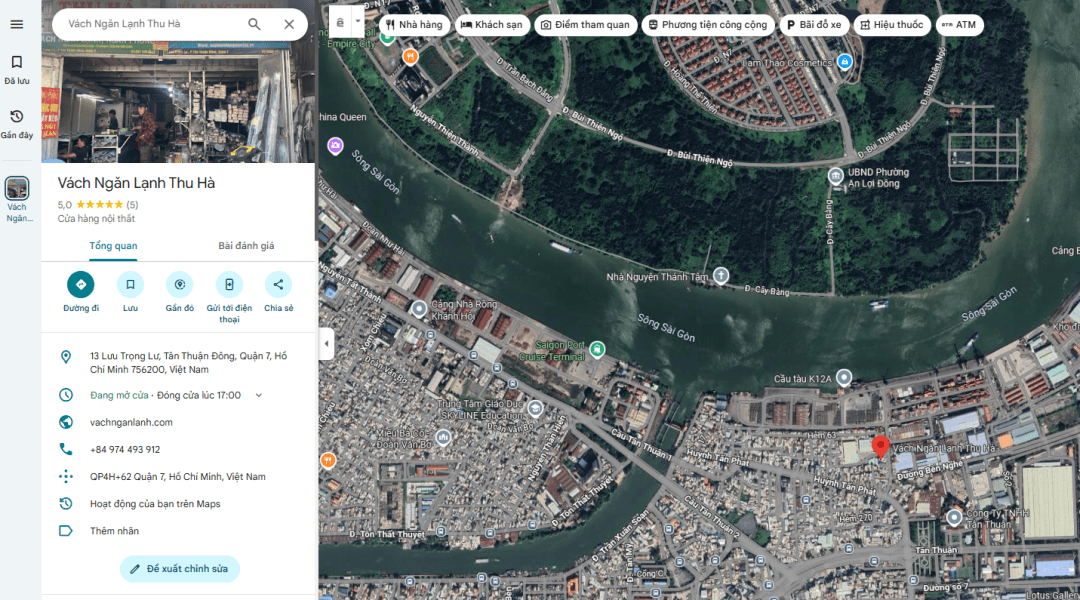Switch to the Tổng quan tab

[113, 246]
